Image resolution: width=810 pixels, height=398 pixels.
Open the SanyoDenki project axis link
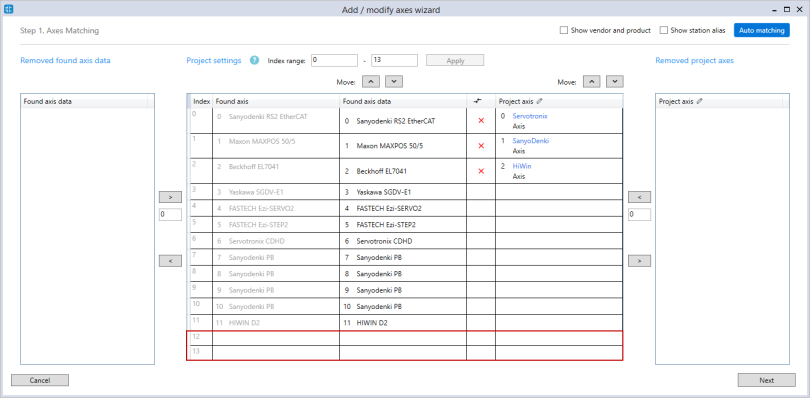click(x=531, y=141)
